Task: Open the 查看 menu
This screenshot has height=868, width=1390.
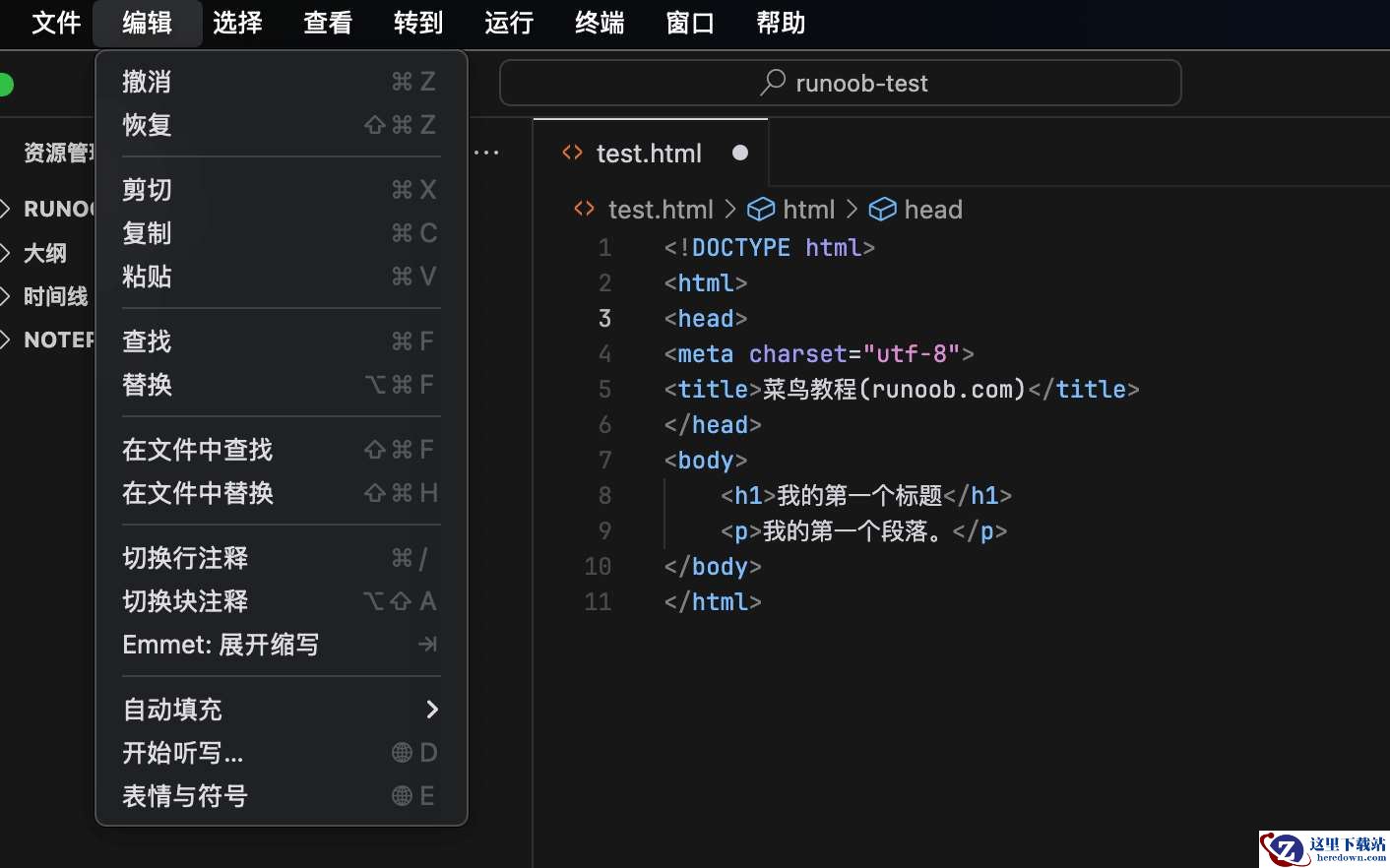Action: click(328, 23)
